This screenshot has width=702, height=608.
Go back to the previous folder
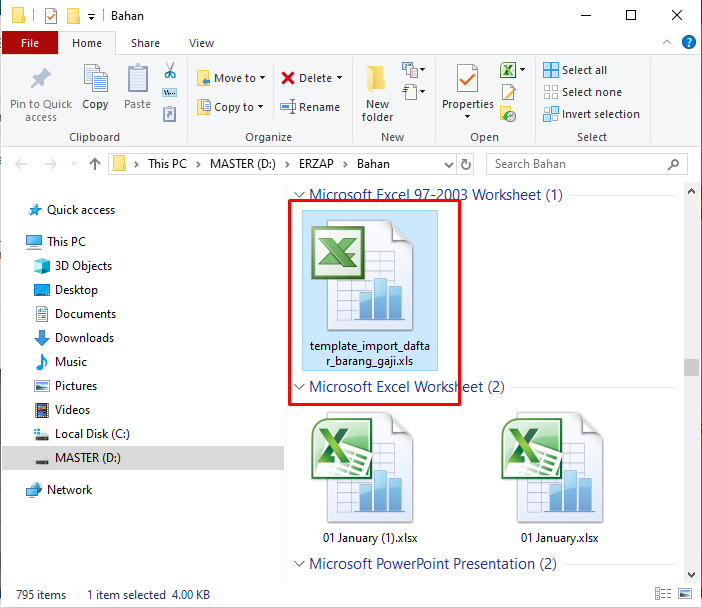click(x=21, y=164)
